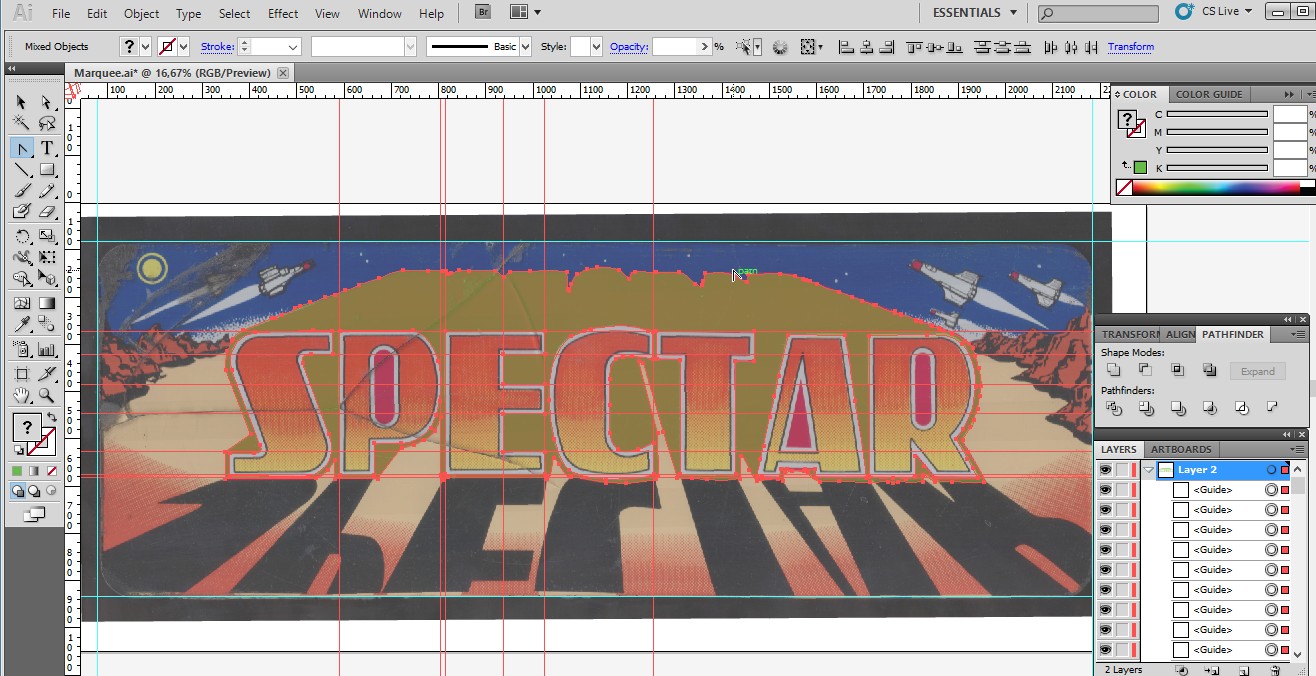
Task: Click Divide pathfinder icon
Action: pyautogui.click(x=1113, y=408)
